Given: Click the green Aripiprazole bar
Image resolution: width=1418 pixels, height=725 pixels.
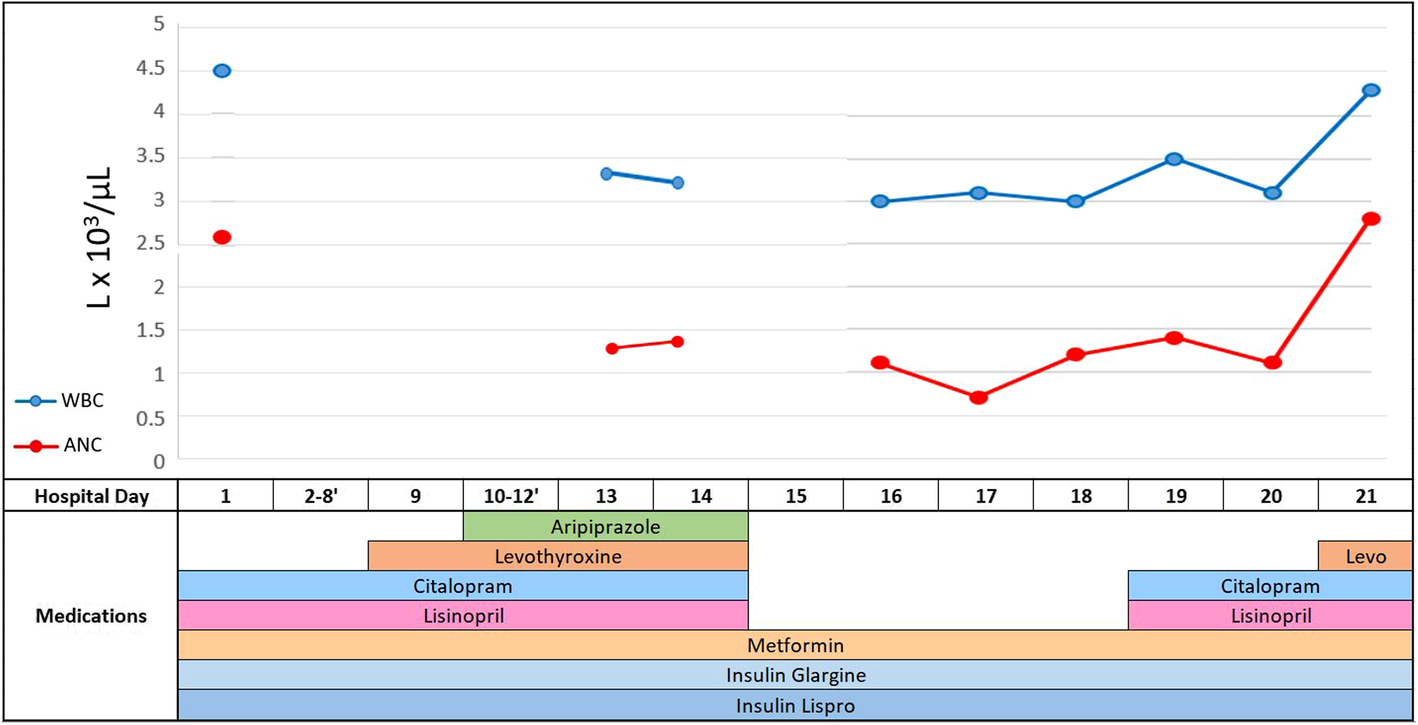Looking at the screenshot, I should (x=606, y=526).
